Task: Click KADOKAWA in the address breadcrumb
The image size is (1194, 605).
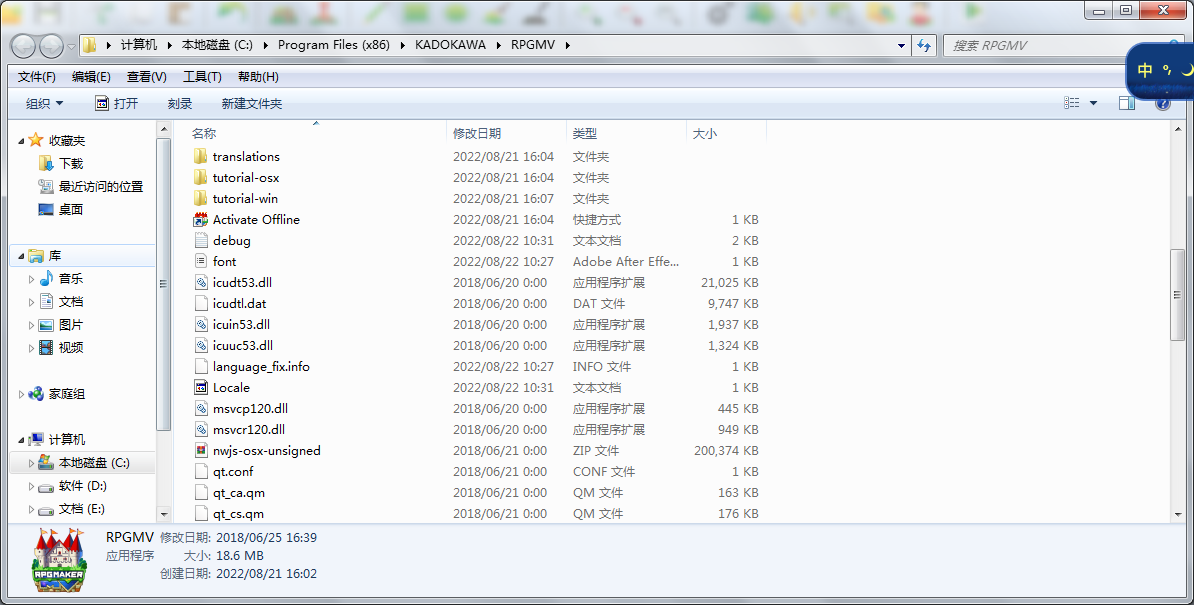Action: 450,45
